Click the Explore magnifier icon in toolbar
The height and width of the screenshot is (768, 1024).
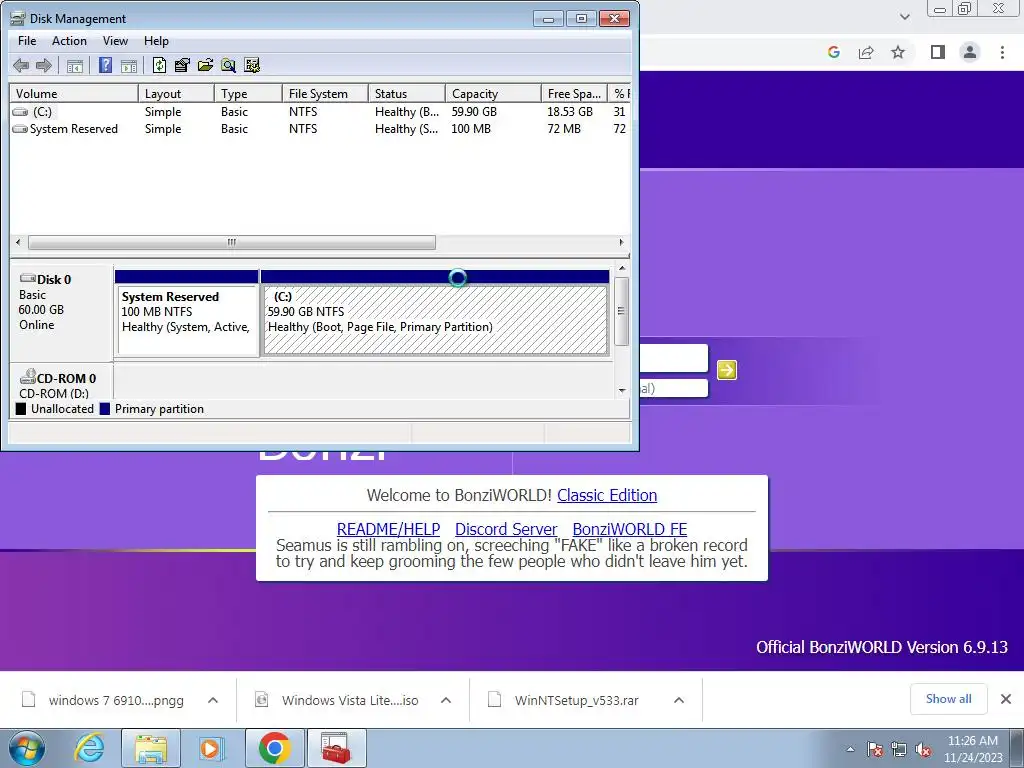228,65
